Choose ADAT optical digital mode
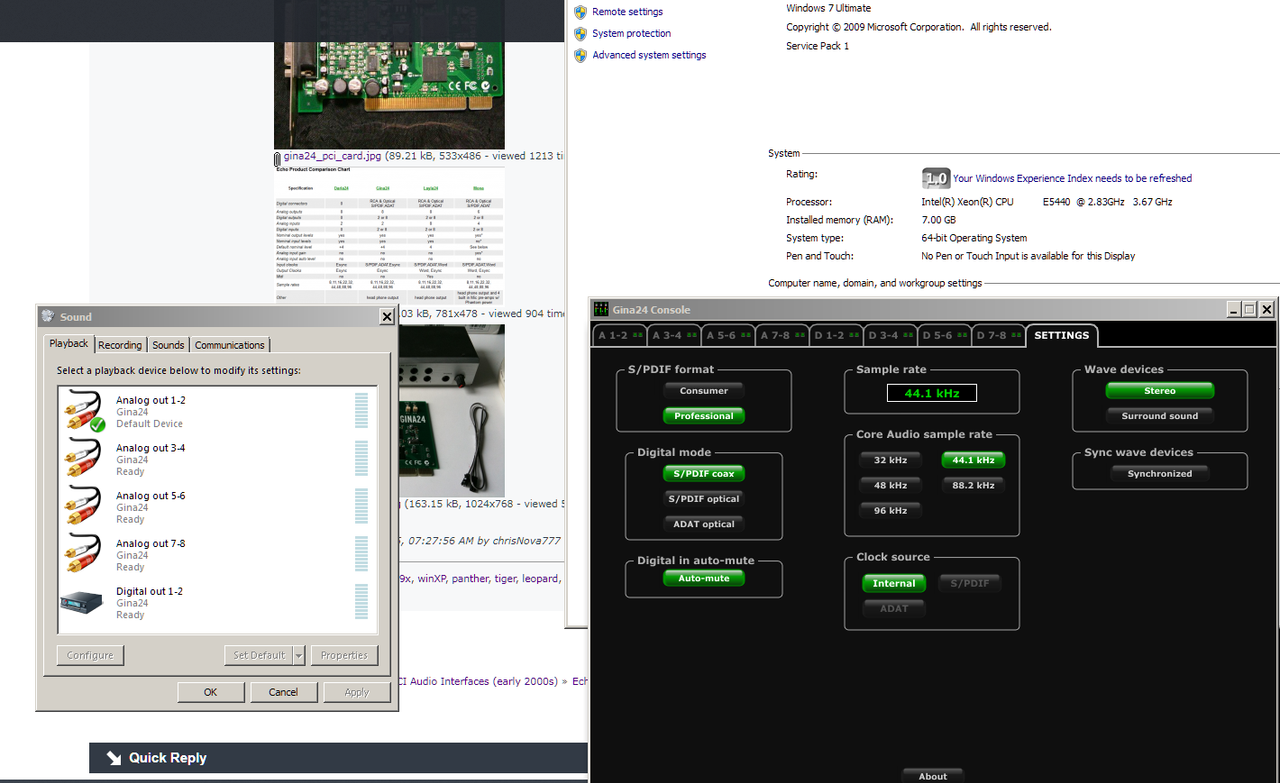Viewport: 1280px width, 783px height. (704, 524)
